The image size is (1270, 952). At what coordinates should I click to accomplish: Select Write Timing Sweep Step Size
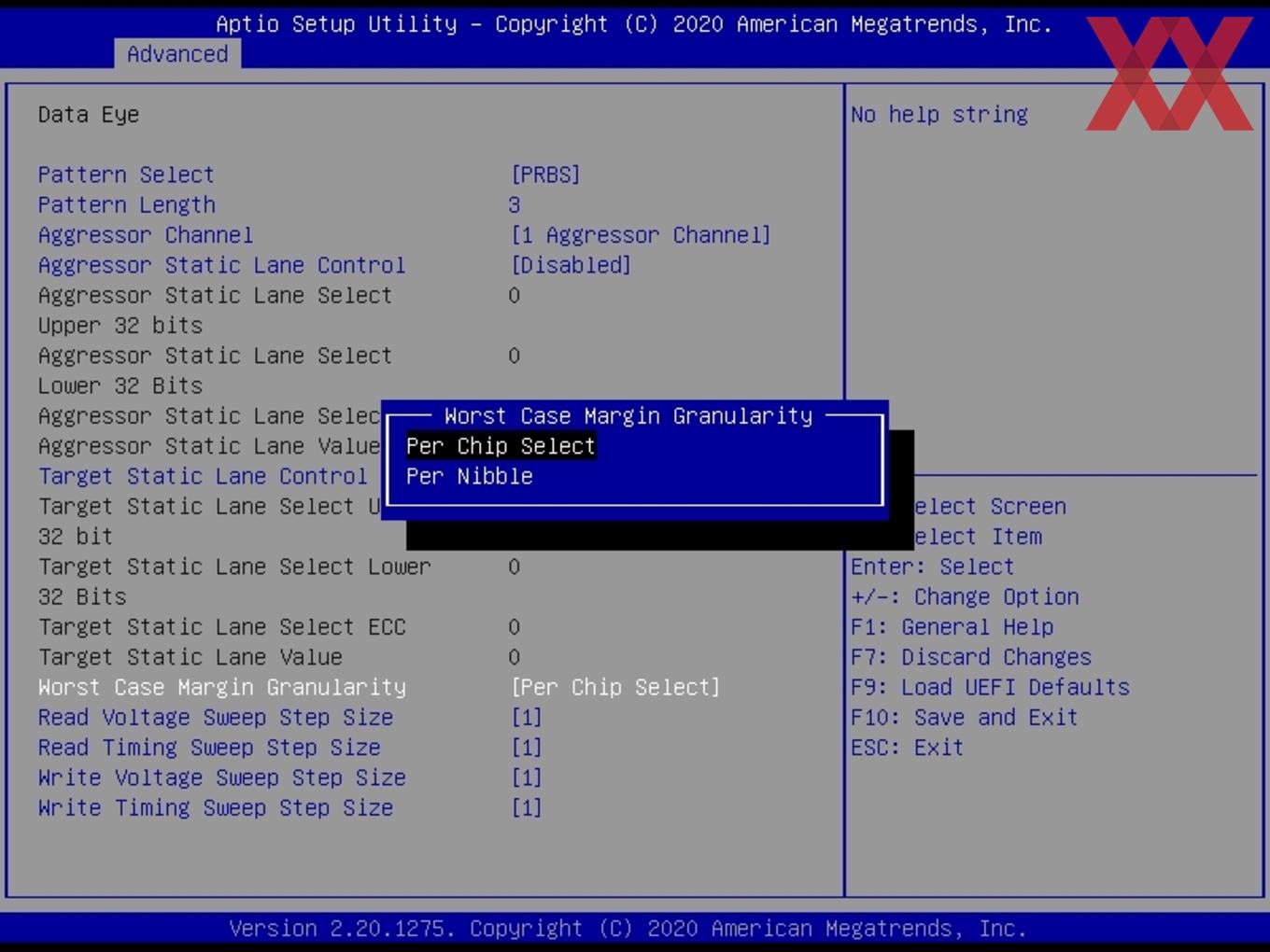tap(216, 807)
